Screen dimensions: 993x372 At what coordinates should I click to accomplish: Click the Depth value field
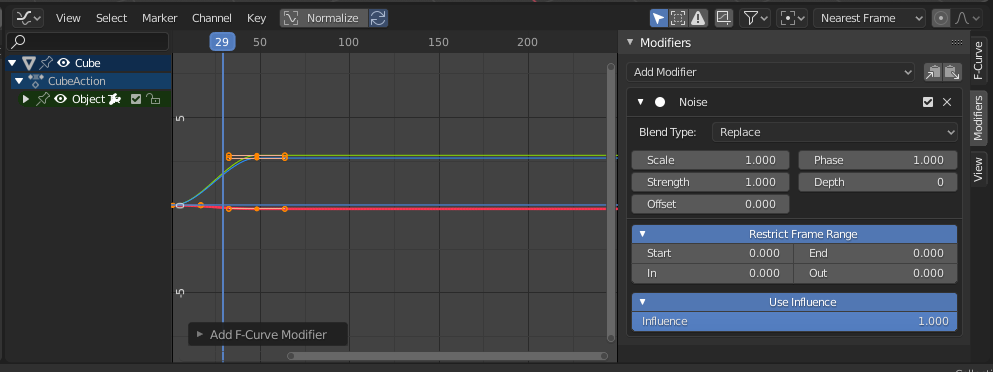coord(877,183)
